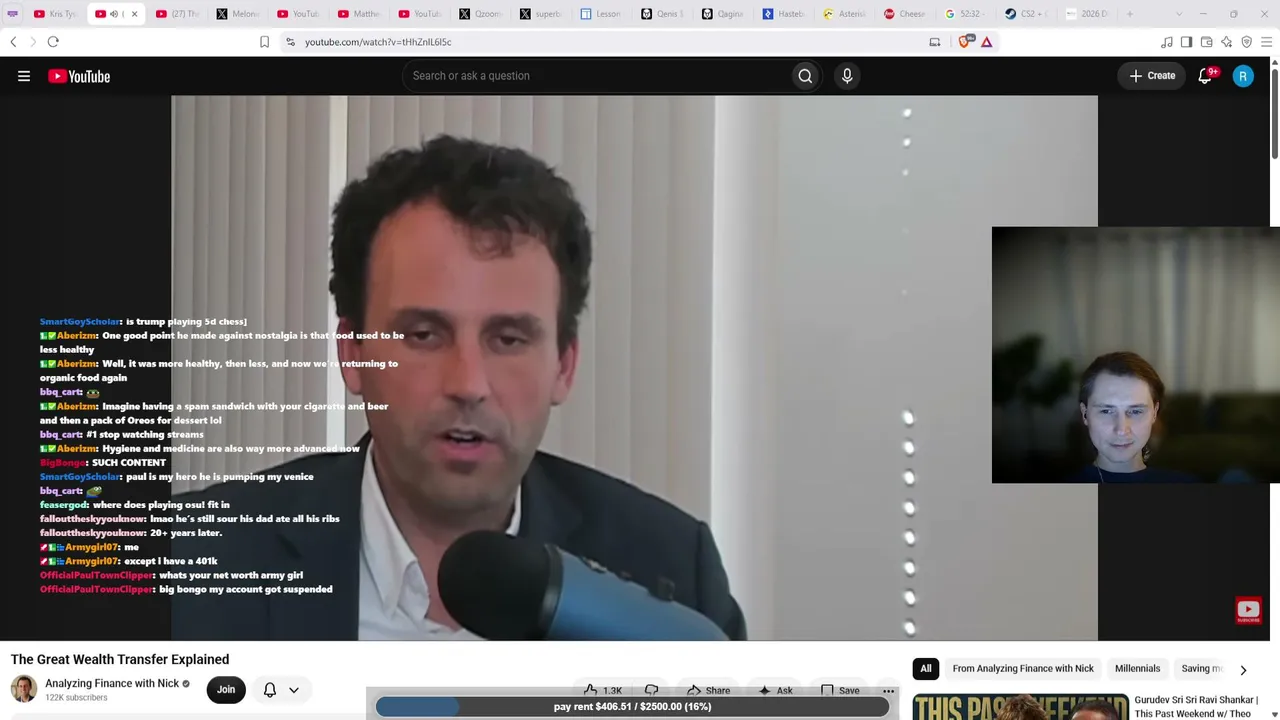This screenshot has width=1280, height=720.
Task: Switch to the Melone X browser tab
Action: [238, 14]
